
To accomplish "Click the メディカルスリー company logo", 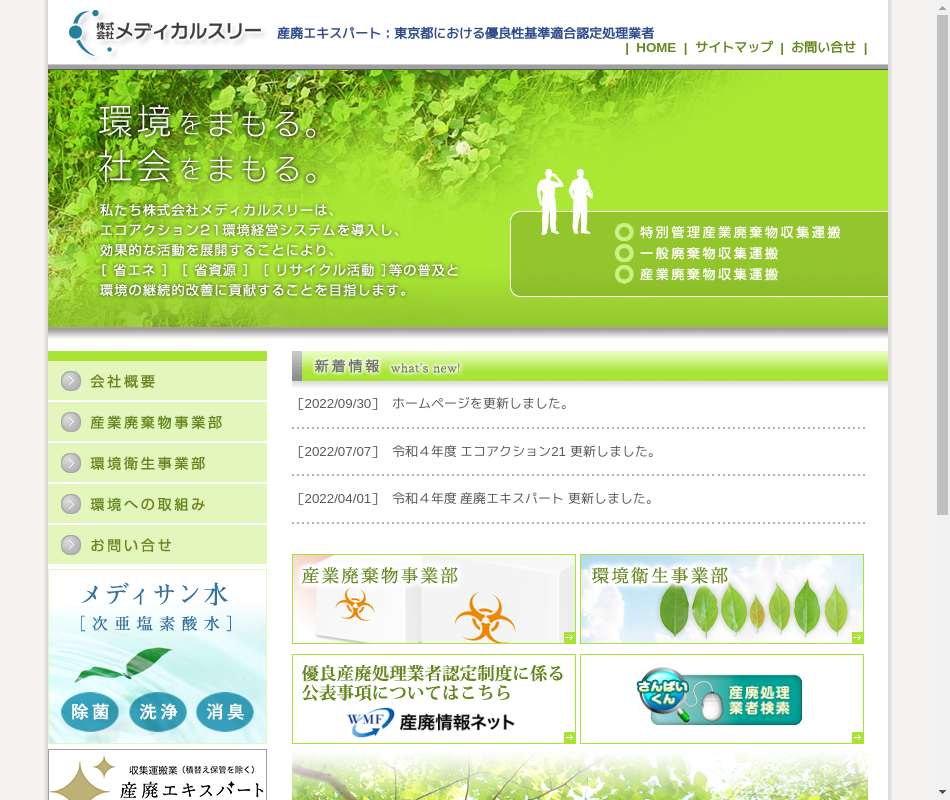I will [x=165, y=32].
